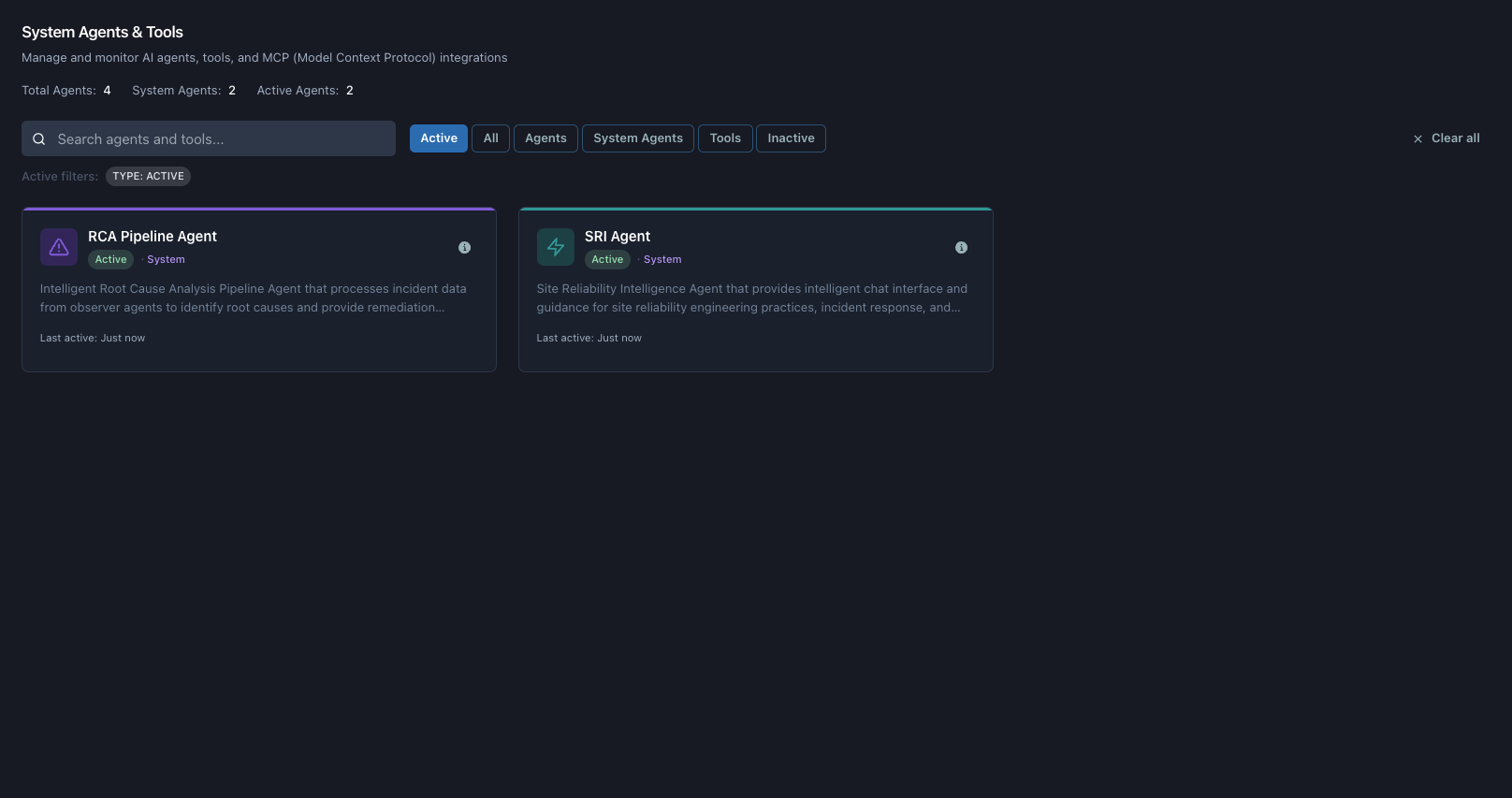Click the SRI Agent lightning bolt icon
The image size is (1512, 798).
click(556, 247)
